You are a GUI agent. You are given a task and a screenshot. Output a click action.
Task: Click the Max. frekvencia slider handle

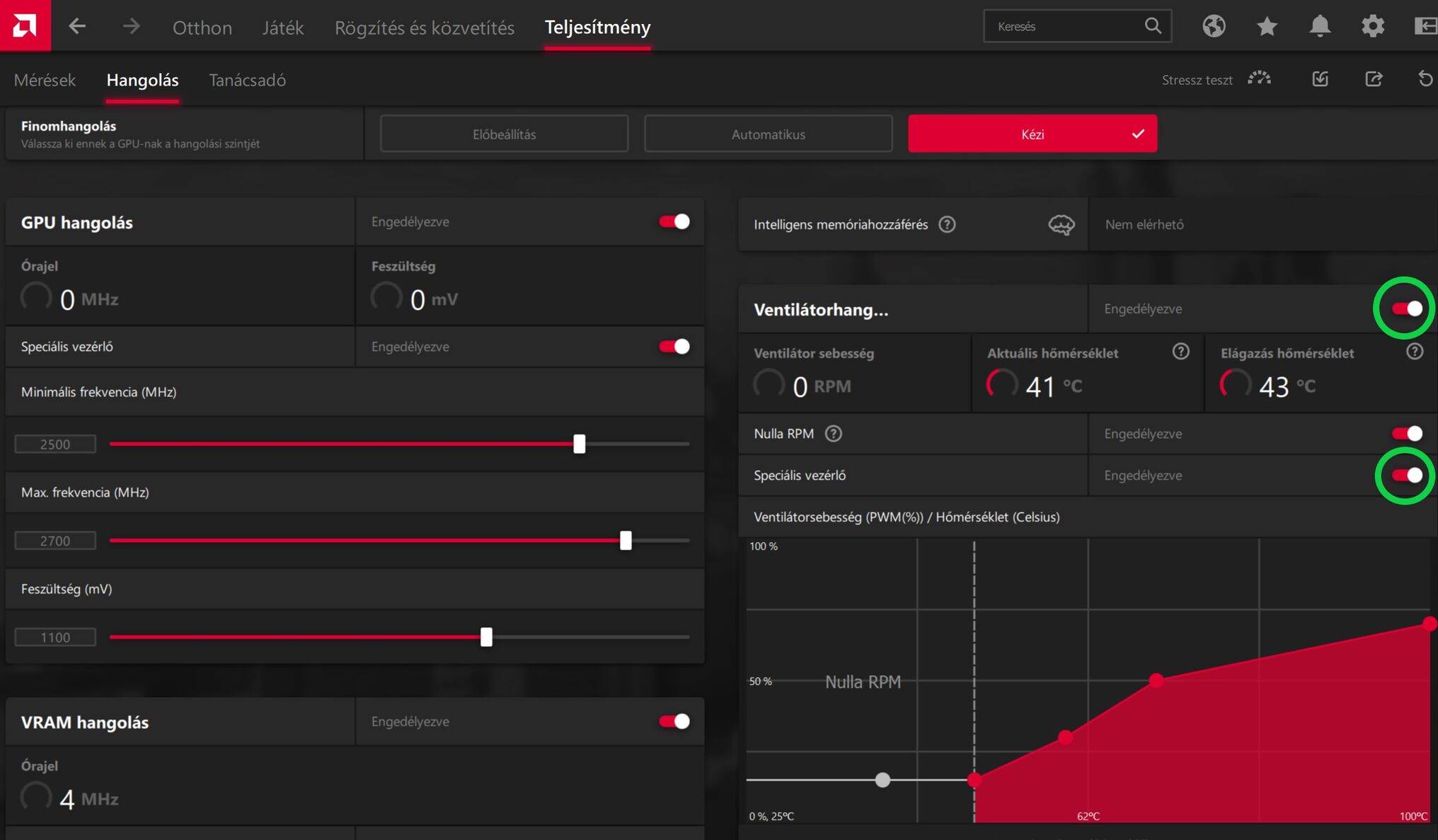click(626, 541)
